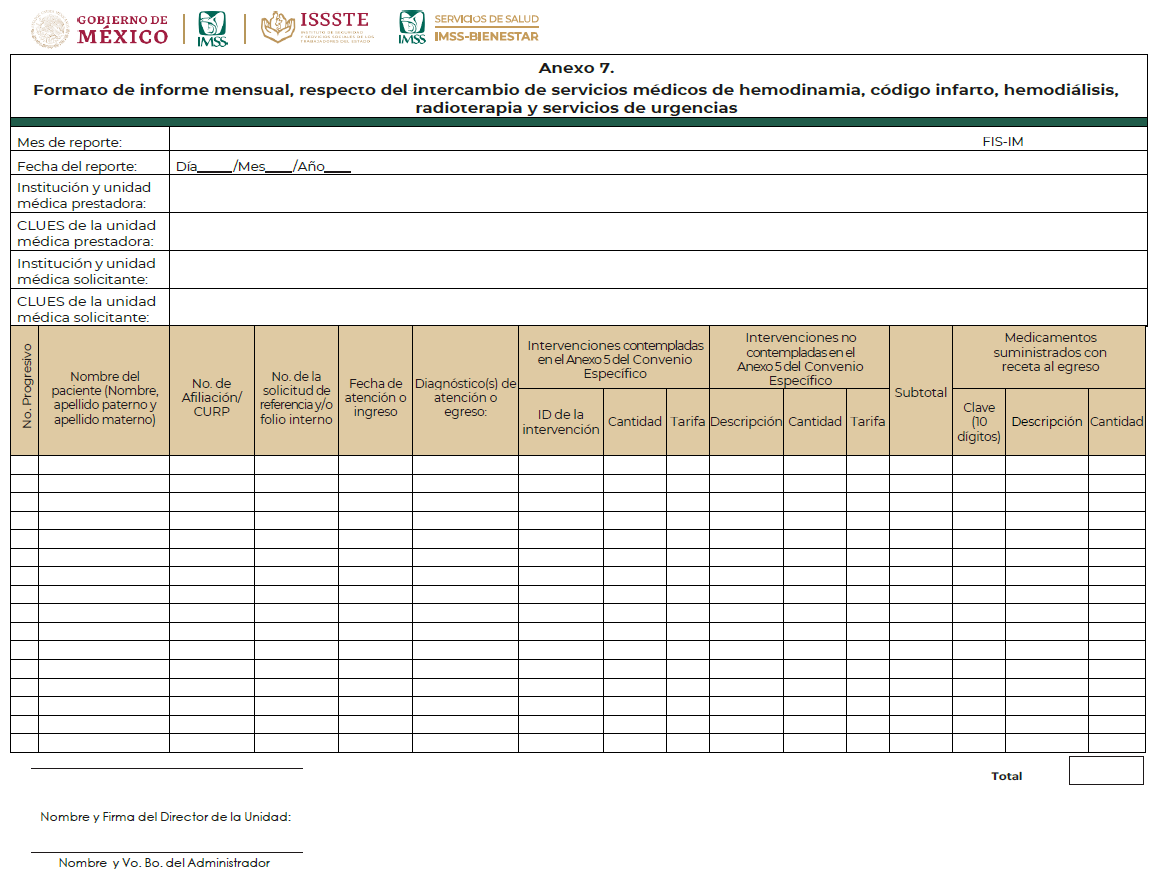Click the Institución y unidad médica prestadora field
The height and width of the screenshot is (877, 1154).
pyautogui.click(x=658, y=194)
